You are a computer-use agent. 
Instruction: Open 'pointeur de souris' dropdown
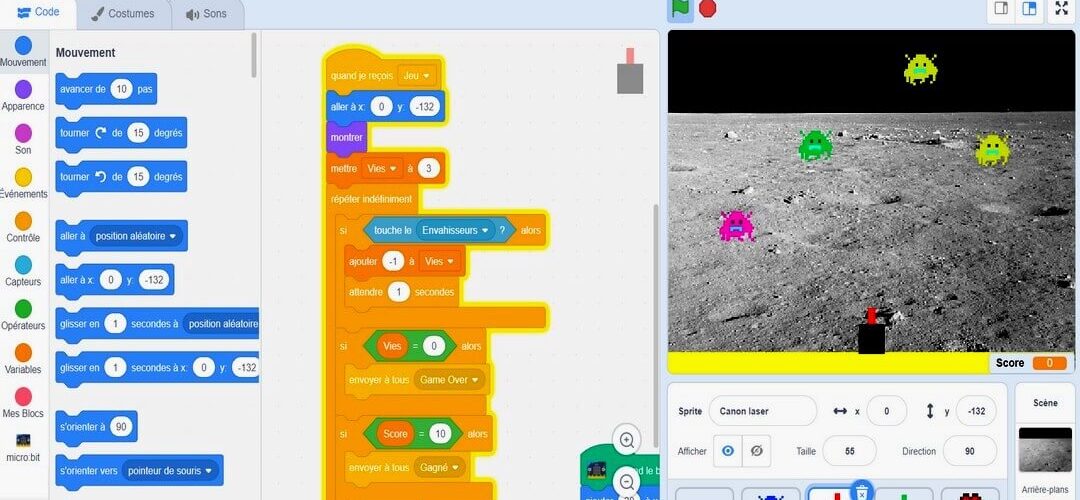[x=170, y=471]
